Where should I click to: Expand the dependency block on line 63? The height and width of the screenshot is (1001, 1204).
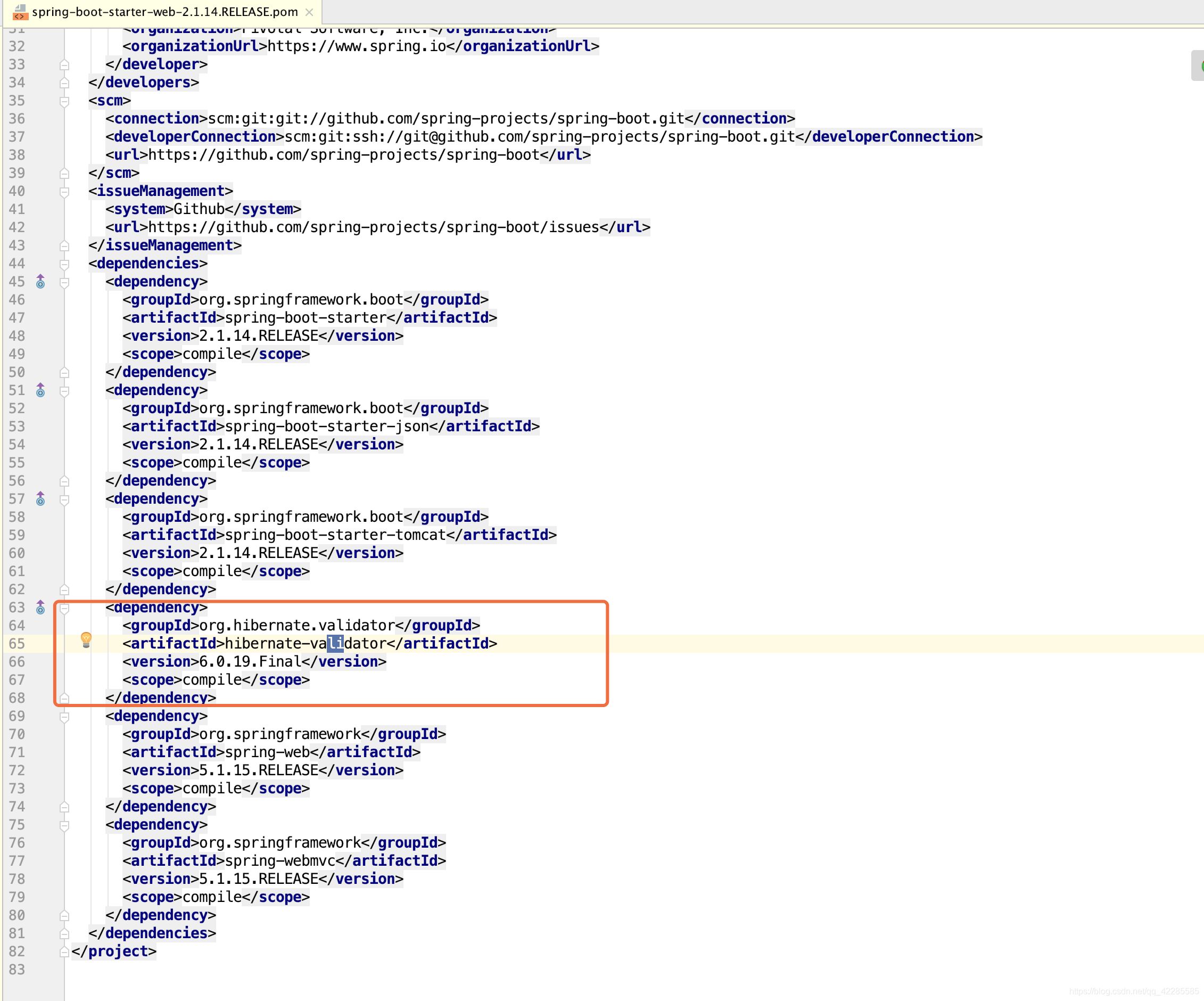click(x=64, y=607)
